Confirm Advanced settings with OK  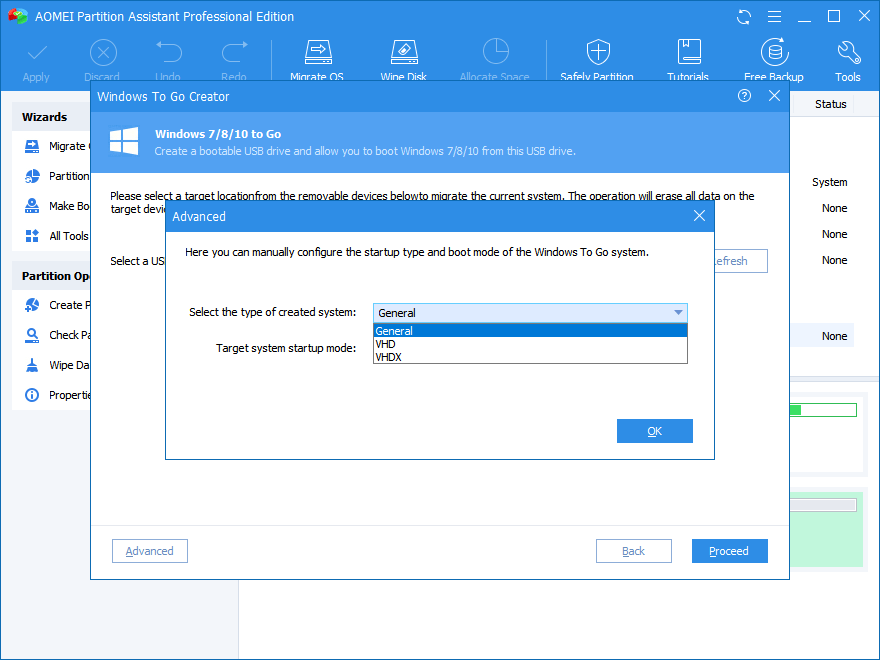coord(654,431)
